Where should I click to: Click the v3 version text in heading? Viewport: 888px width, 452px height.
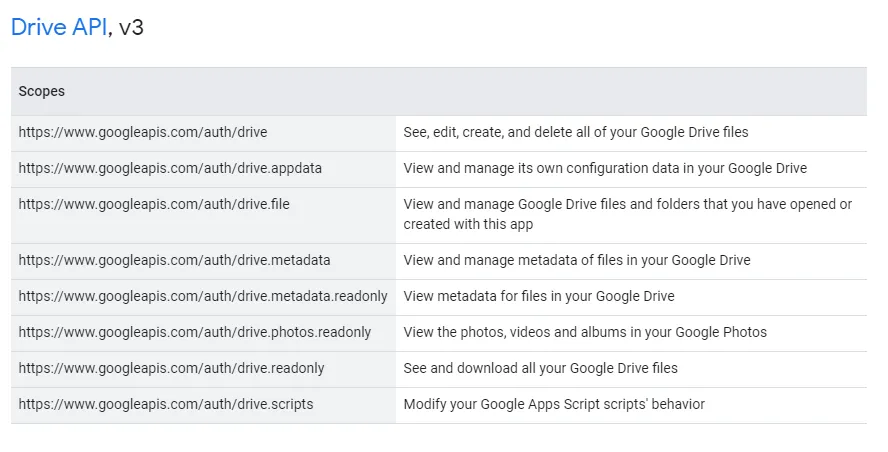(x=131, y=27)
